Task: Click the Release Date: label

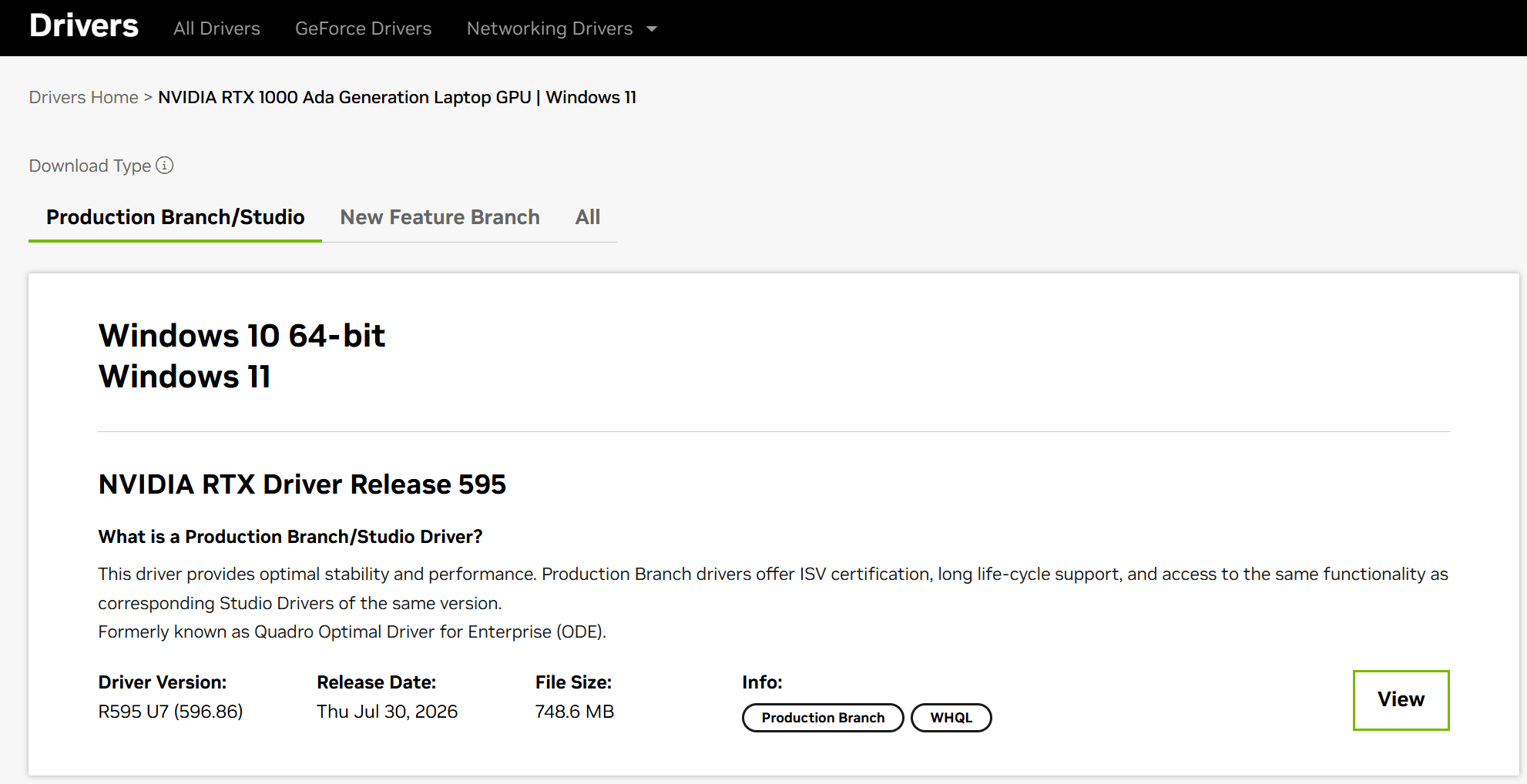Action: pos(376,682)
